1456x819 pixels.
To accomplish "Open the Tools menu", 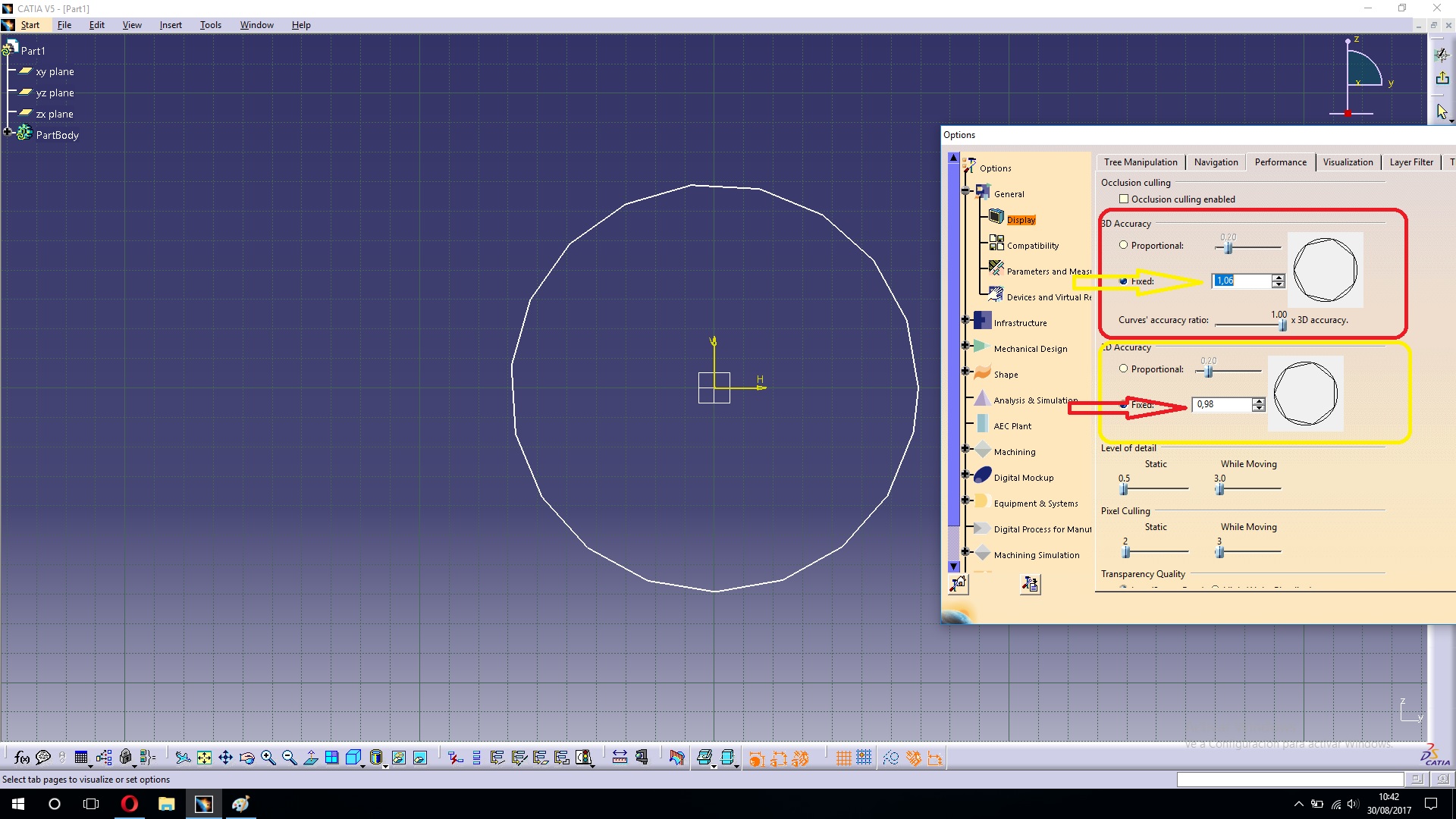I will 210,24.
